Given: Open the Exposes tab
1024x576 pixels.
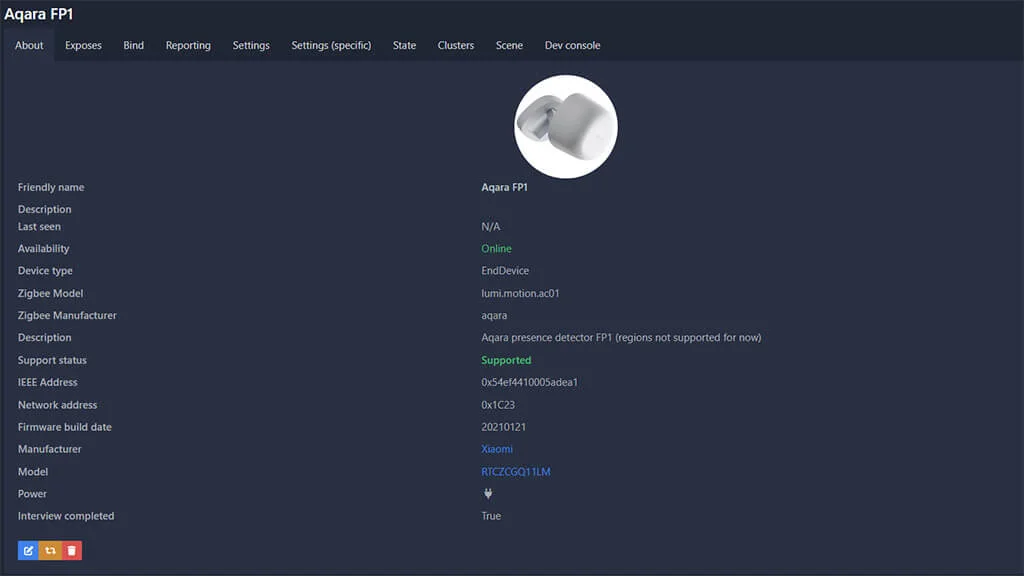Looking at the screenshot, I should click(x=83, y=45).
